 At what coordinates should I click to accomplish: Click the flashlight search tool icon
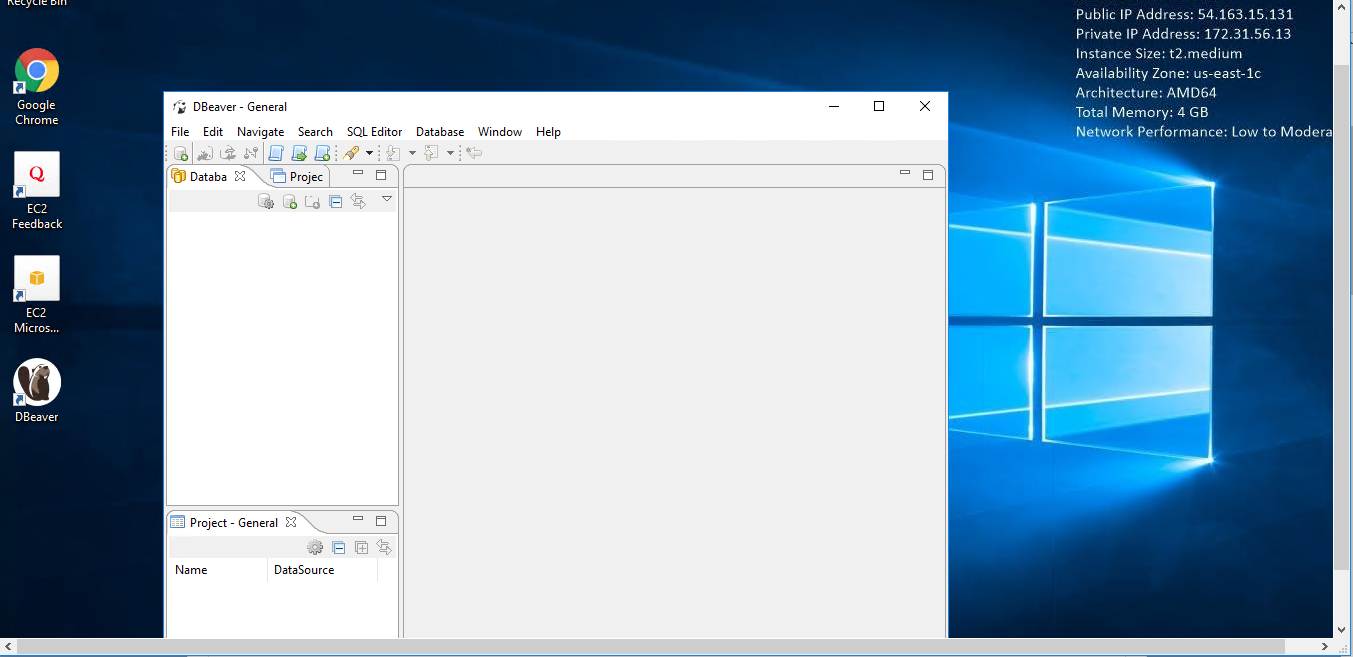tap(351, 153)
